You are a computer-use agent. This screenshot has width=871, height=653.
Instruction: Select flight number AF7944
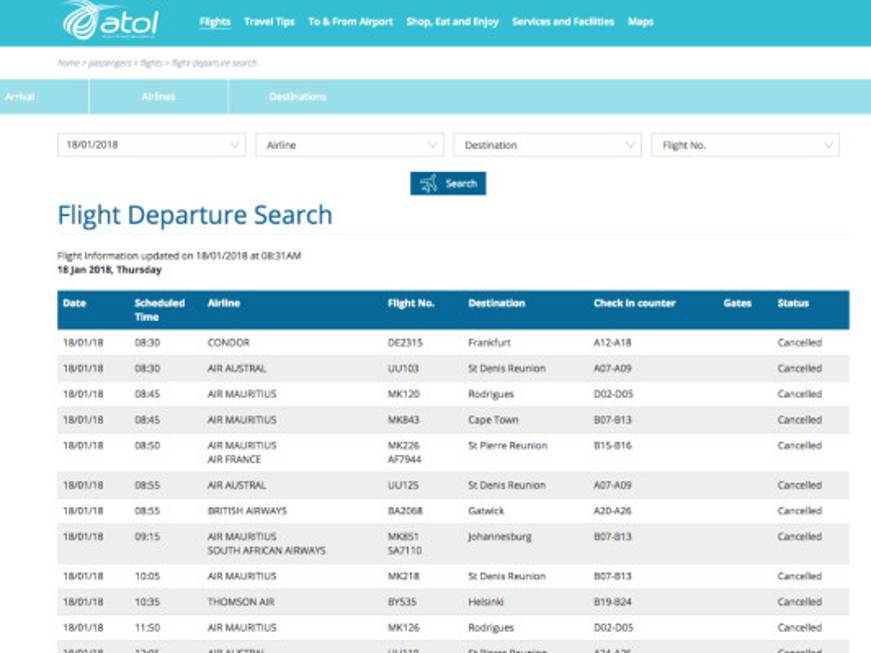(x=404, y=459)
